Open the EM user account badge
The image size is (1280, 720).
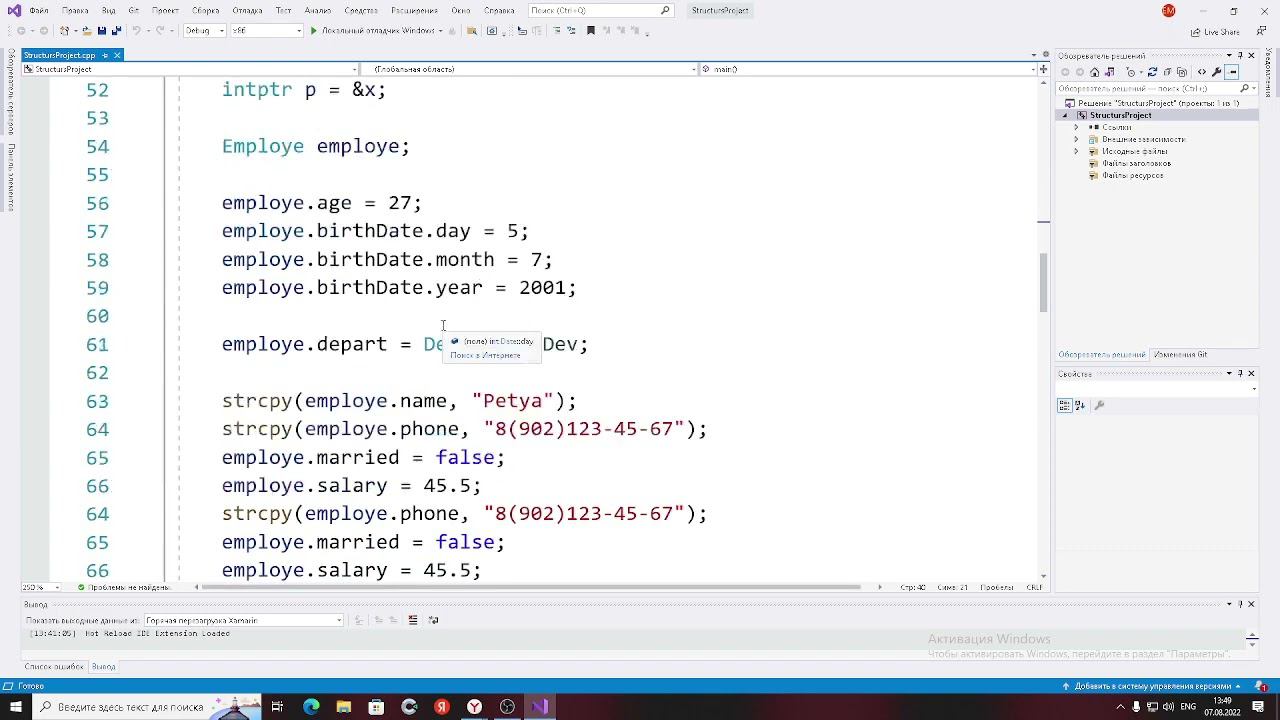click(1168, 10)
